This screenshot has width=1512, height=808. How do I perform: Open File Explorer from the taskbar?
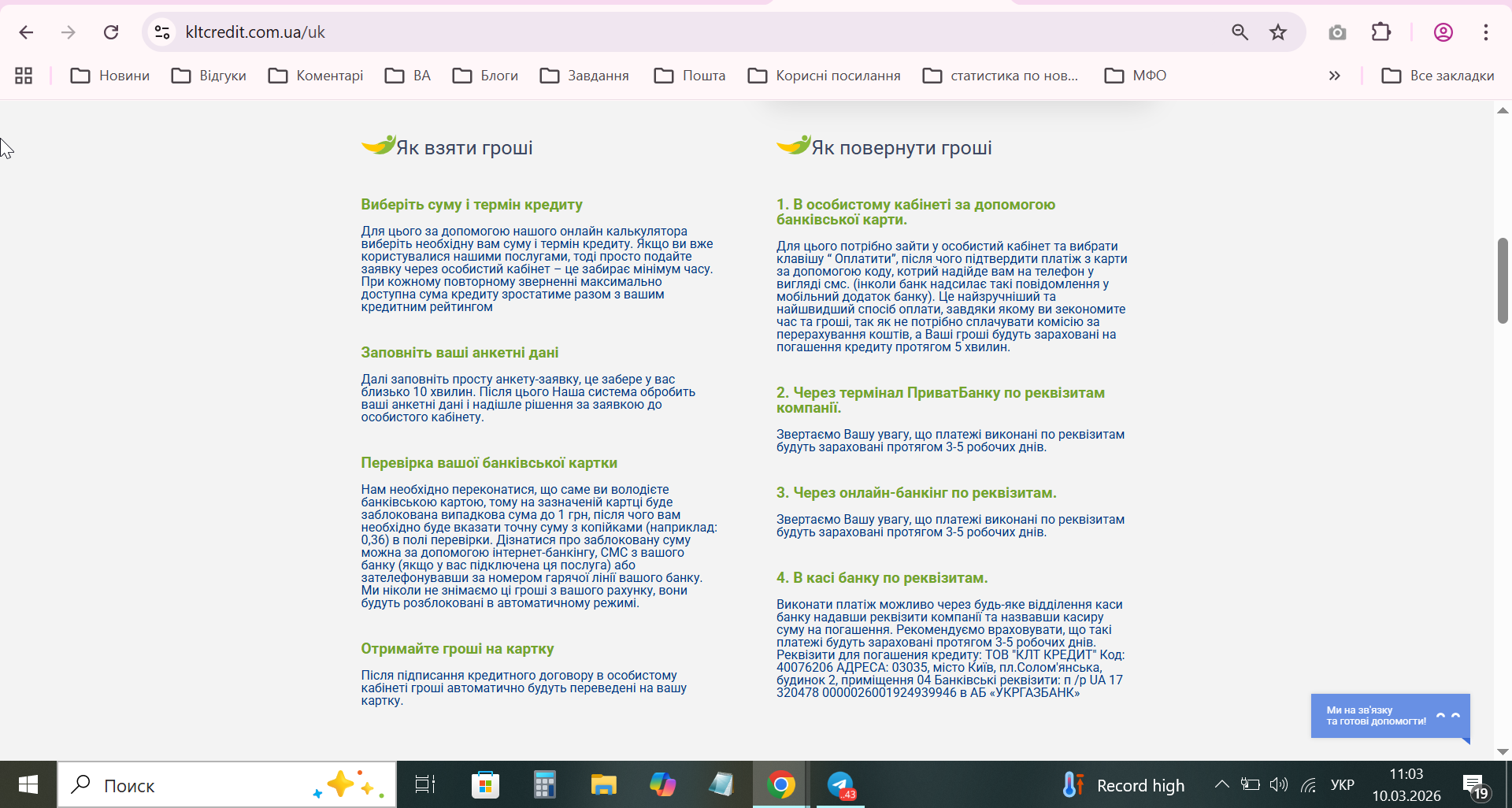click(x=603, y=785)
